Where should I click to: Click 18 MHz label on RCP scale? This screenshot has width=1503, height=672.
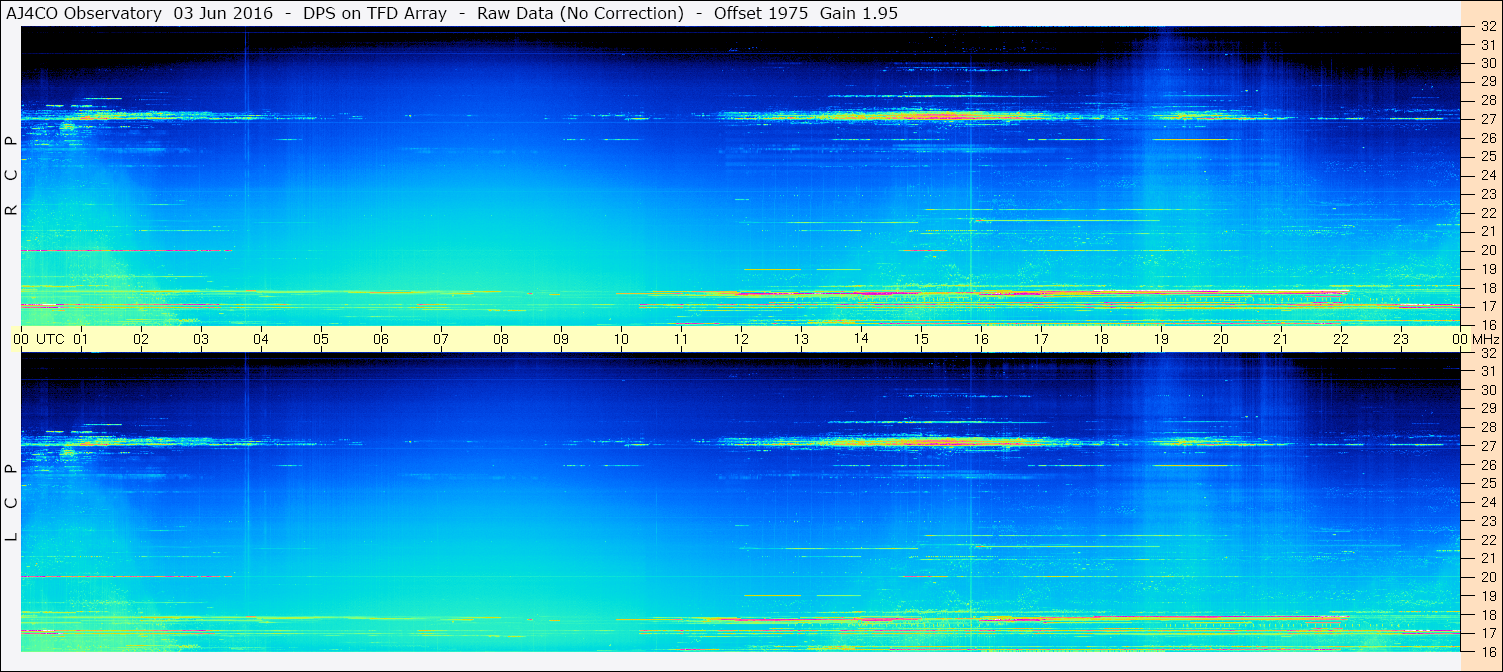click(1487, 287)
